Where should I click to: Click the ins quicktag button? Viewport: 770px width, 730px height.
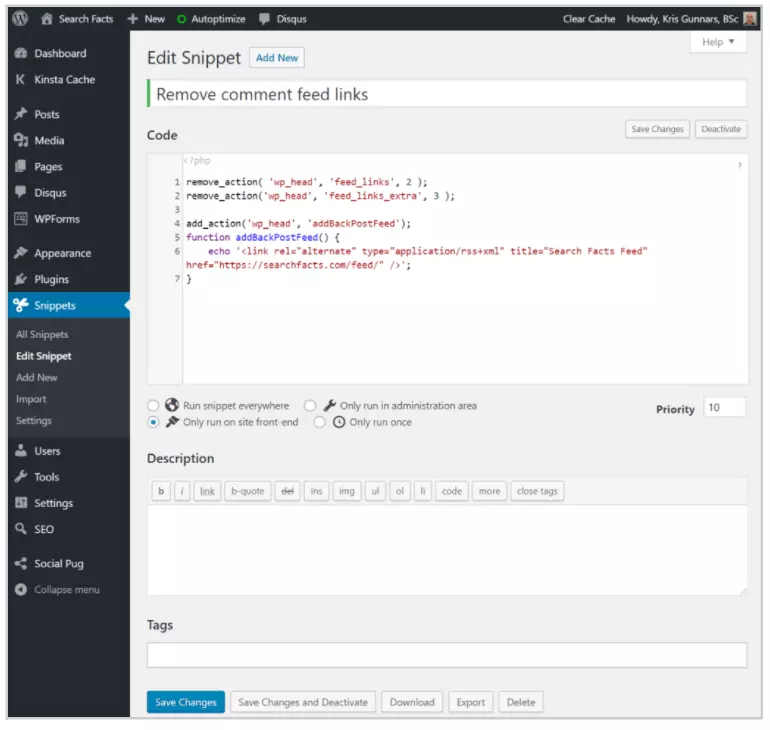316,491
